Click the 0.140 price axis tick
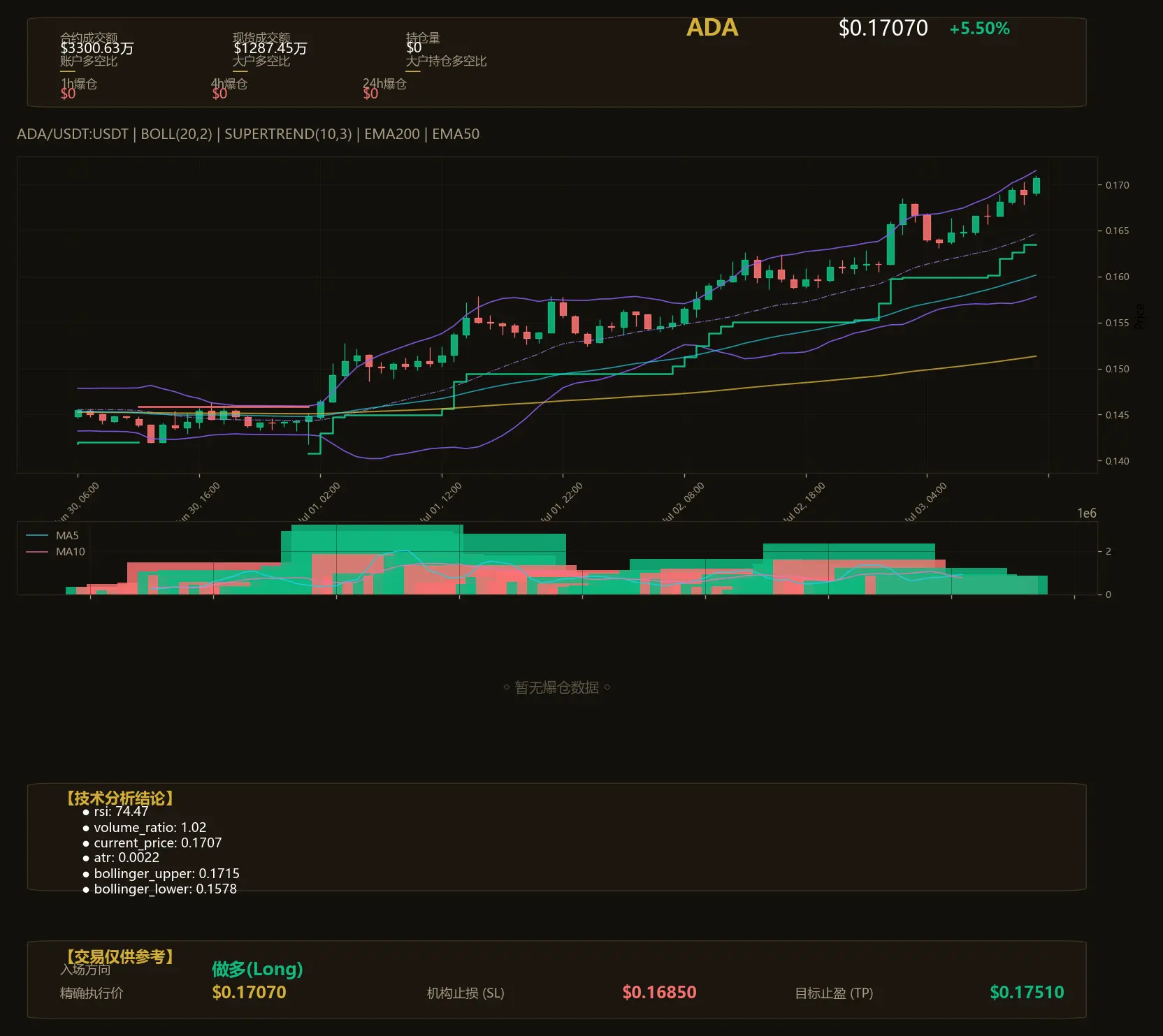This screenshot has width=1163, height=1036. click(1117, 461)
